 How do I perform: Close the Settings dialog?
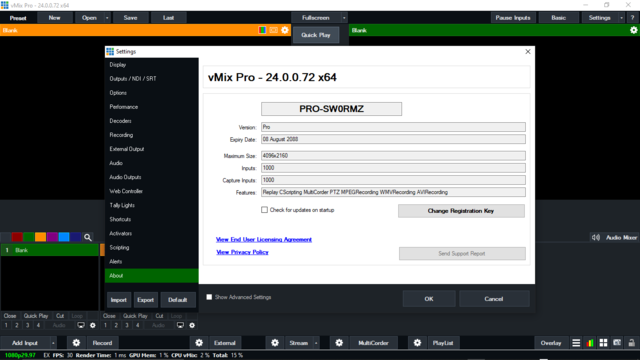click(x=528, y=51)
